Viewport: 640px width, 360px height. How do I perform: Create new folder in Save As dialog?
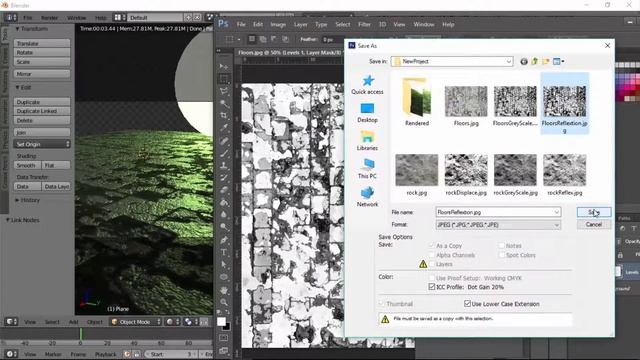(x=546, y=62)
